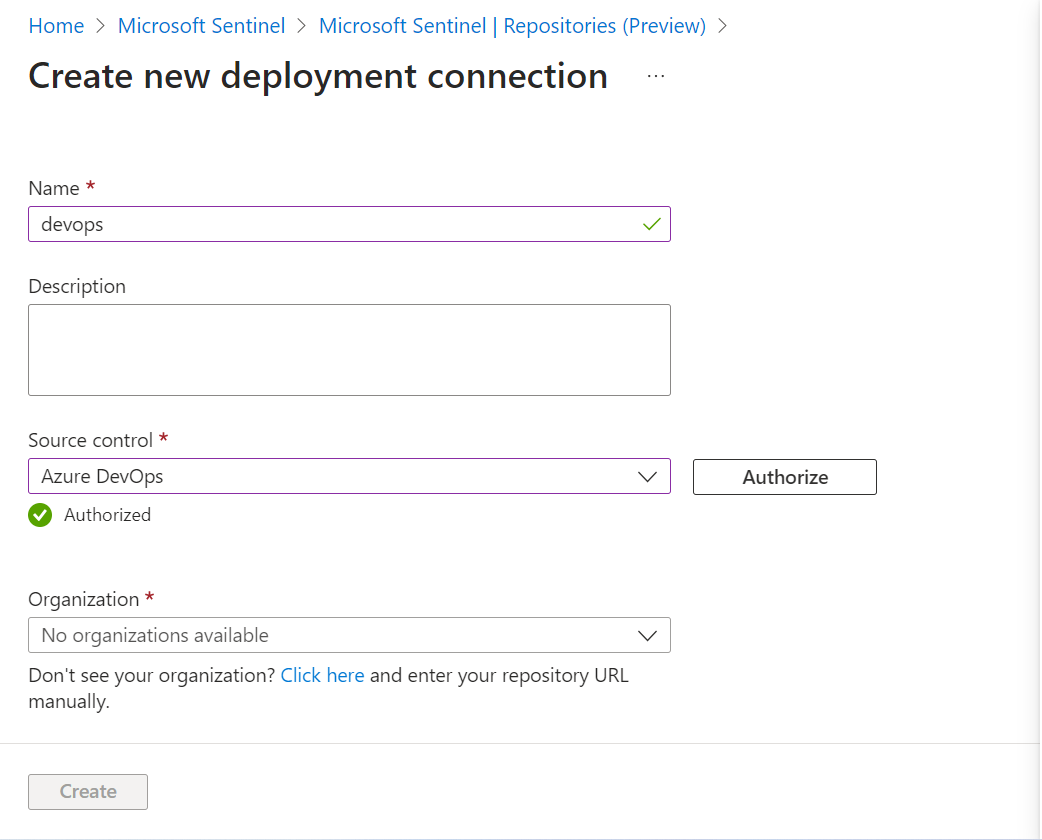The width and height of the screenshot is (1042, 840).
Task: Click the Source control chevron arrow
Action: click(647, 477)
